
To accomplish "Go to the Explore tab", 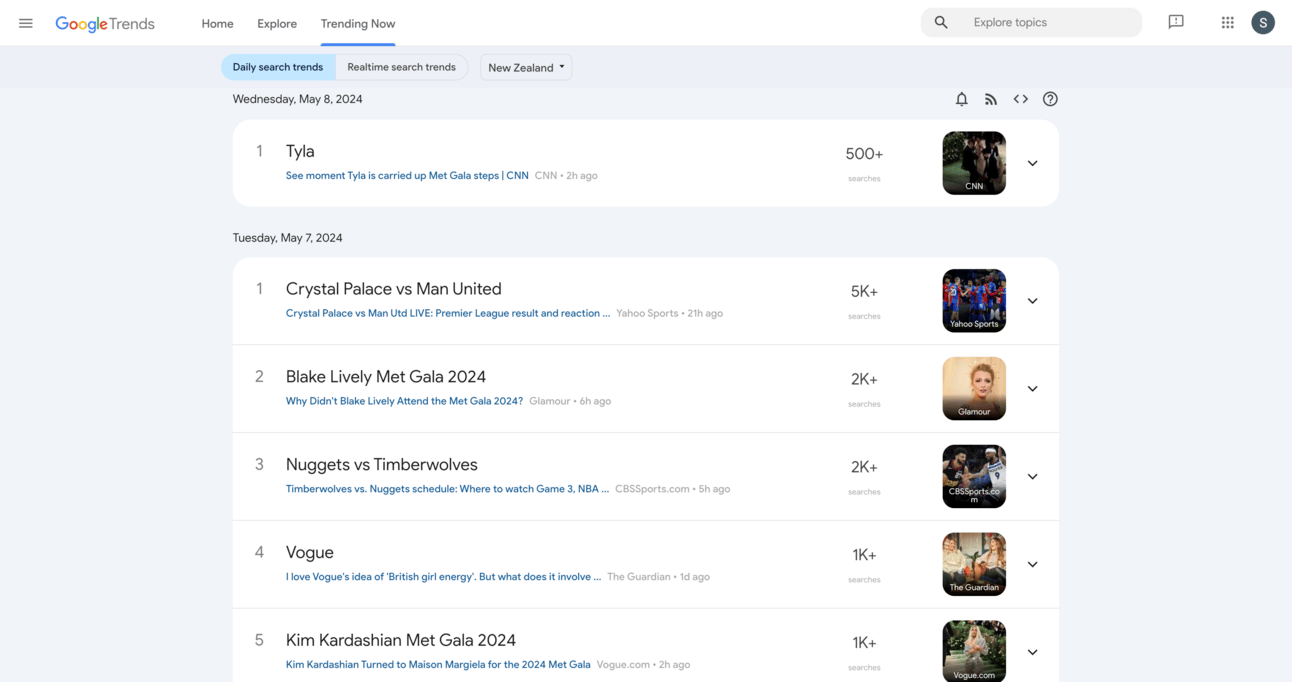I will 277,23.
